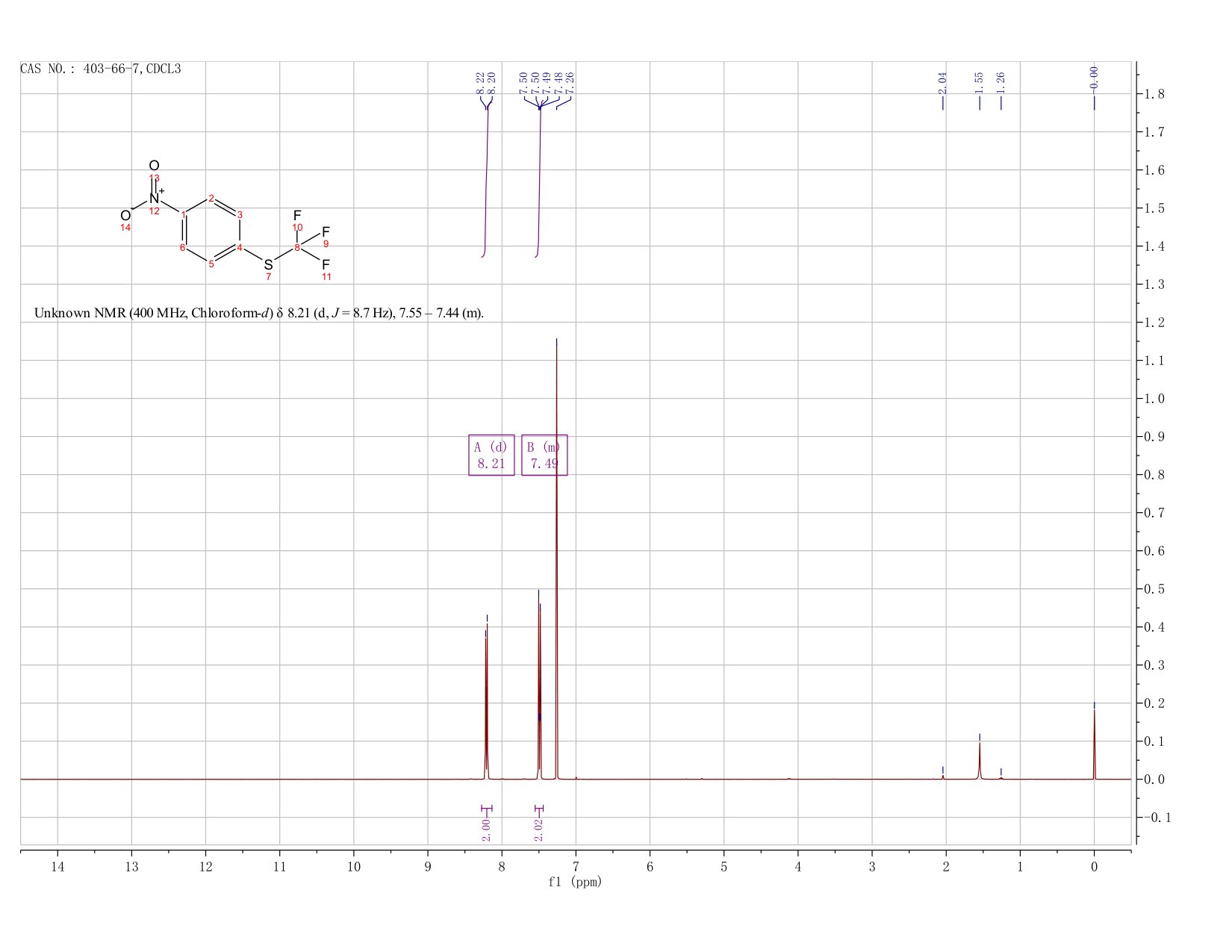This screenshot has height=952, width=1232.
Task: Click the 14 ppm tick label on axis
Action: pos(57,867)
